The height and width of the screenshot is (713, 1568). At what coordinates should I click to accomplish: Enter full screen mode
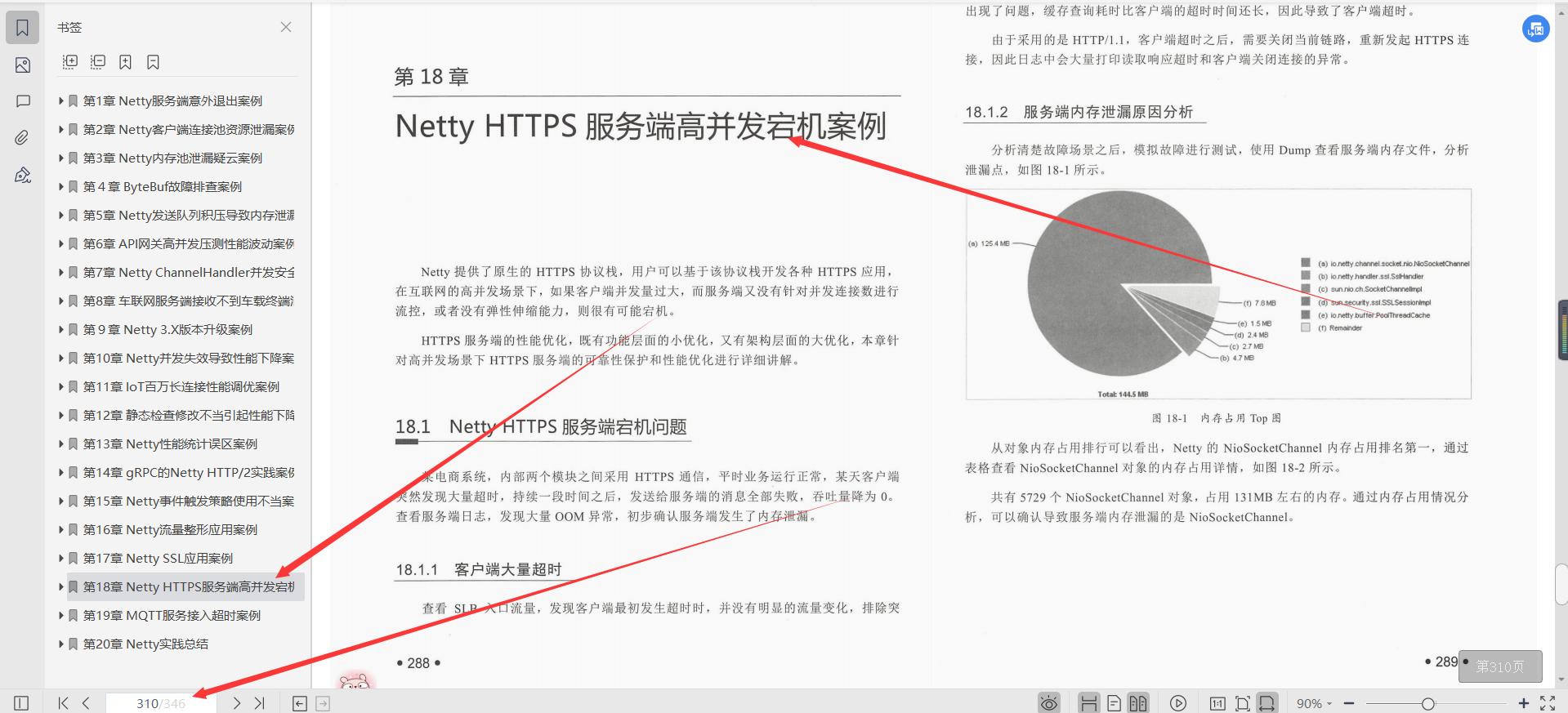1547,703
